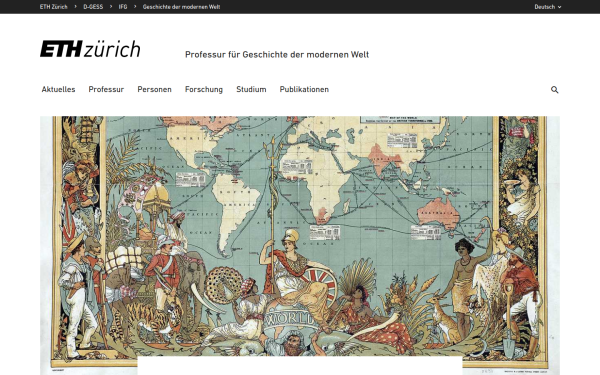Open the Personen menu item
This screenshot has width=600, height=375.
[x=155, y=89]
